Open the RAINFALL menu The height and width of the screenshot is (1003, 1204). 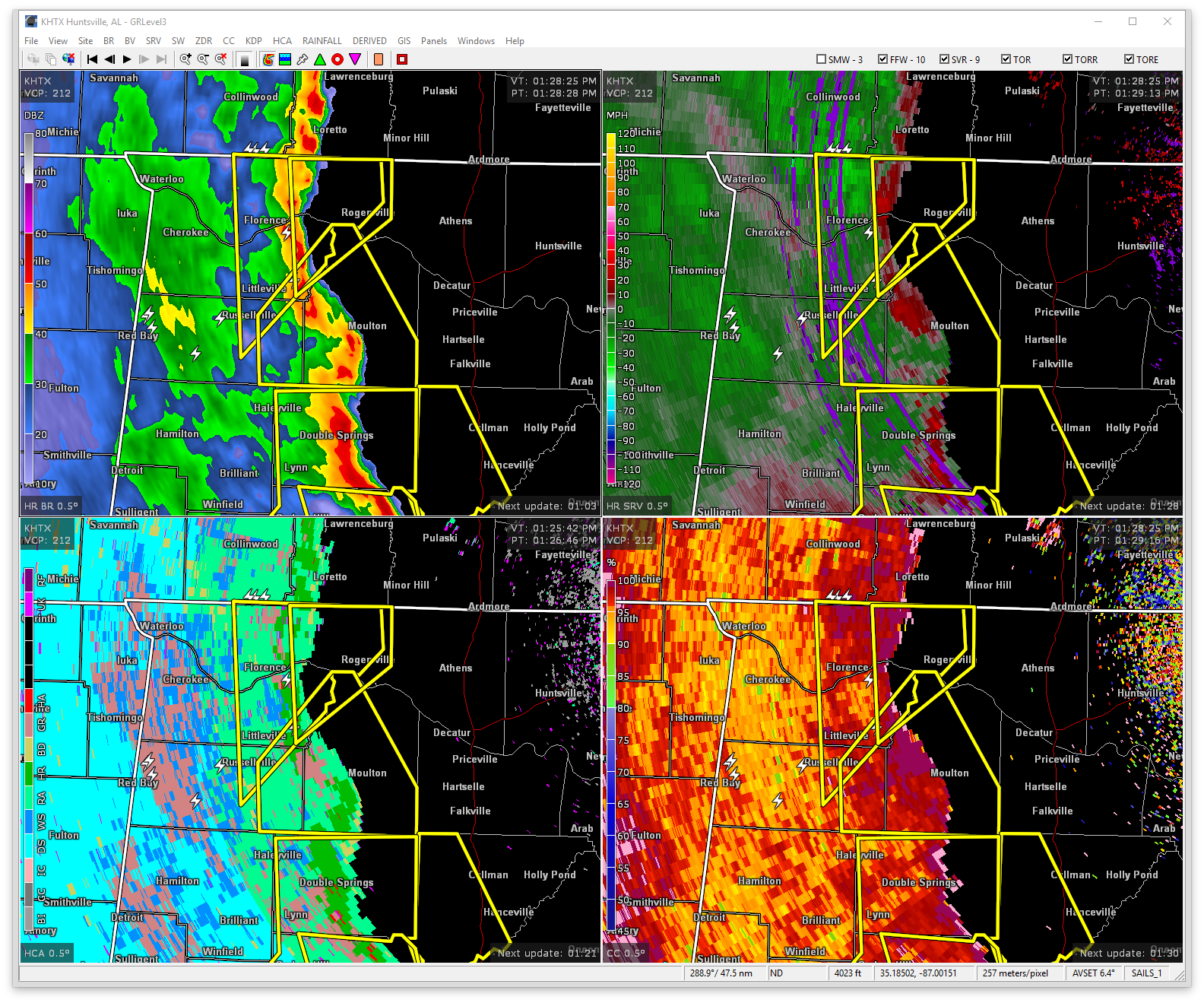click(322, 41)
